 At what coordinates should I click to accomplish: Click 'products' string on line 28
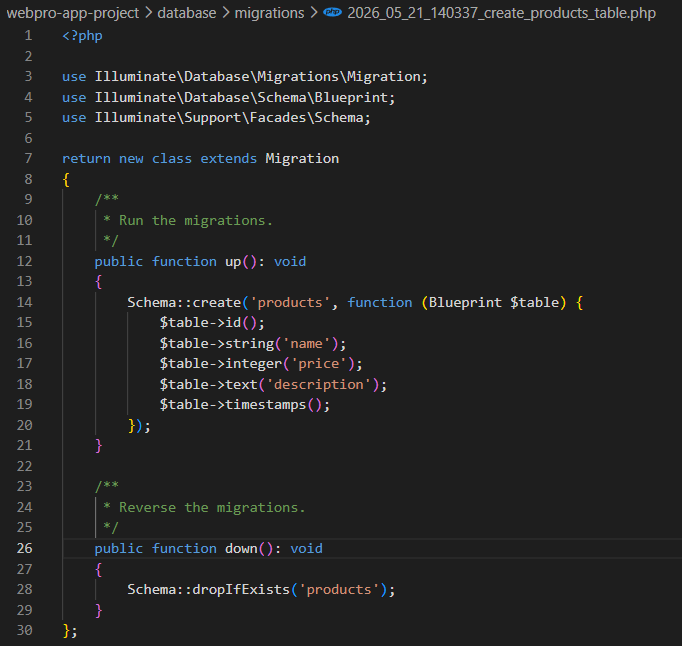coord(339,589)
